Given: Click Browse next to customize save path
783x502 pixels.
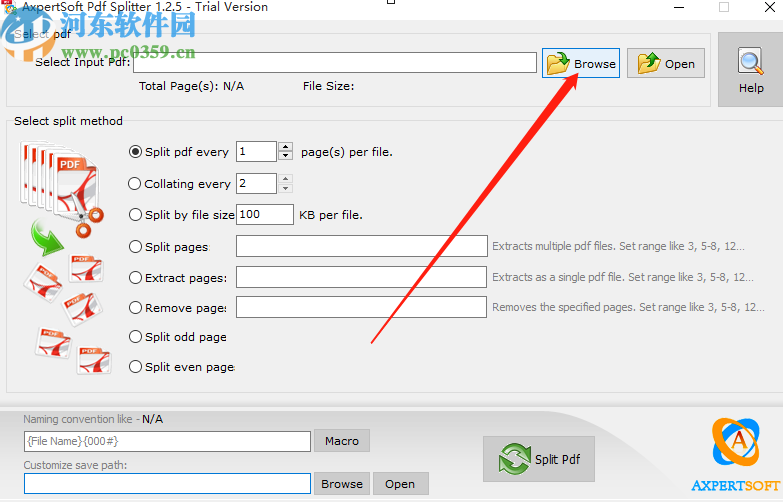Looking at the screenshot, I should pyautogui.click(x=342, y=484).
